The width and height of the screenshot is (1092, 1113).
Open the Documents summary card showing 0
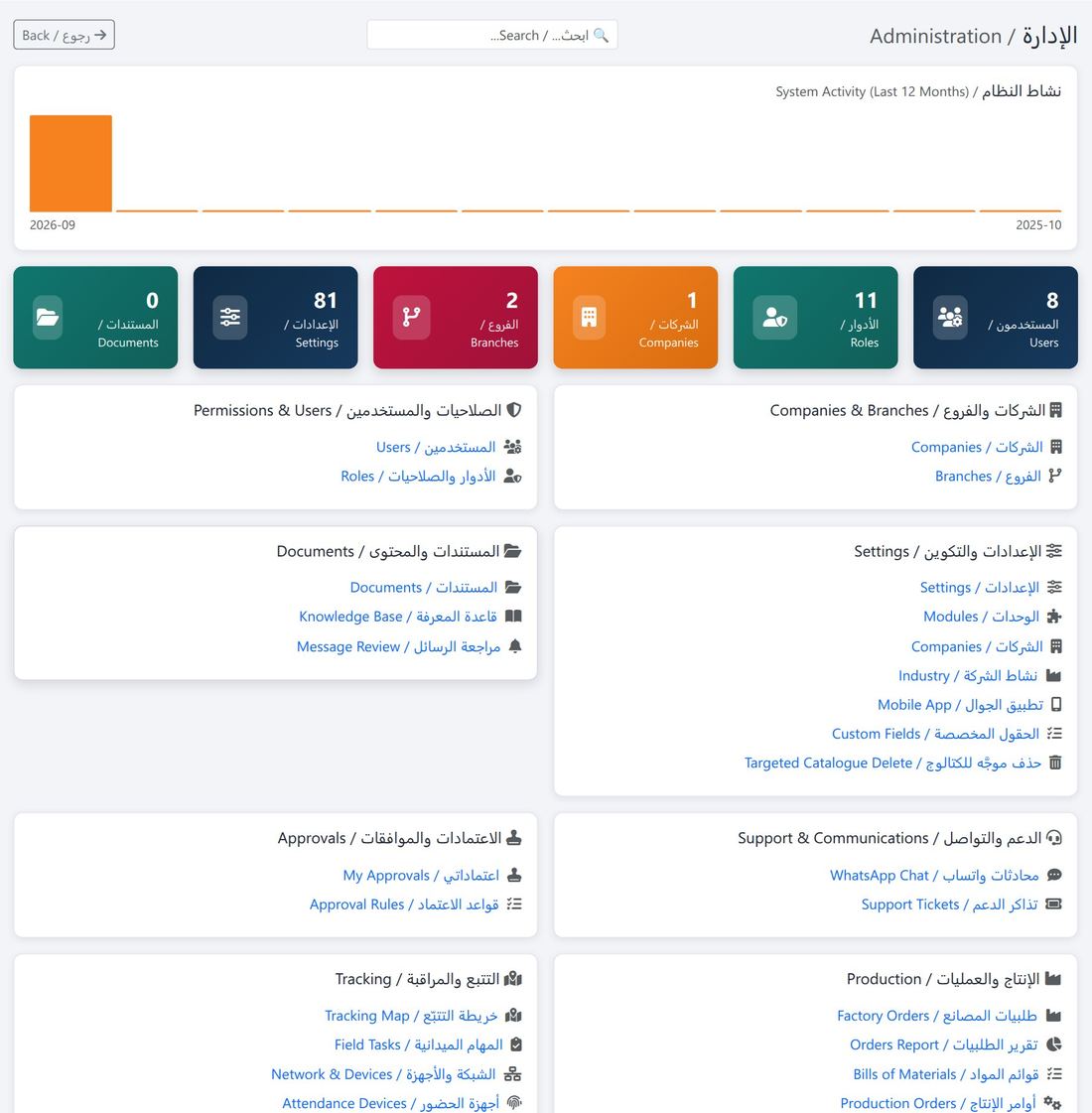pos(95,318)
